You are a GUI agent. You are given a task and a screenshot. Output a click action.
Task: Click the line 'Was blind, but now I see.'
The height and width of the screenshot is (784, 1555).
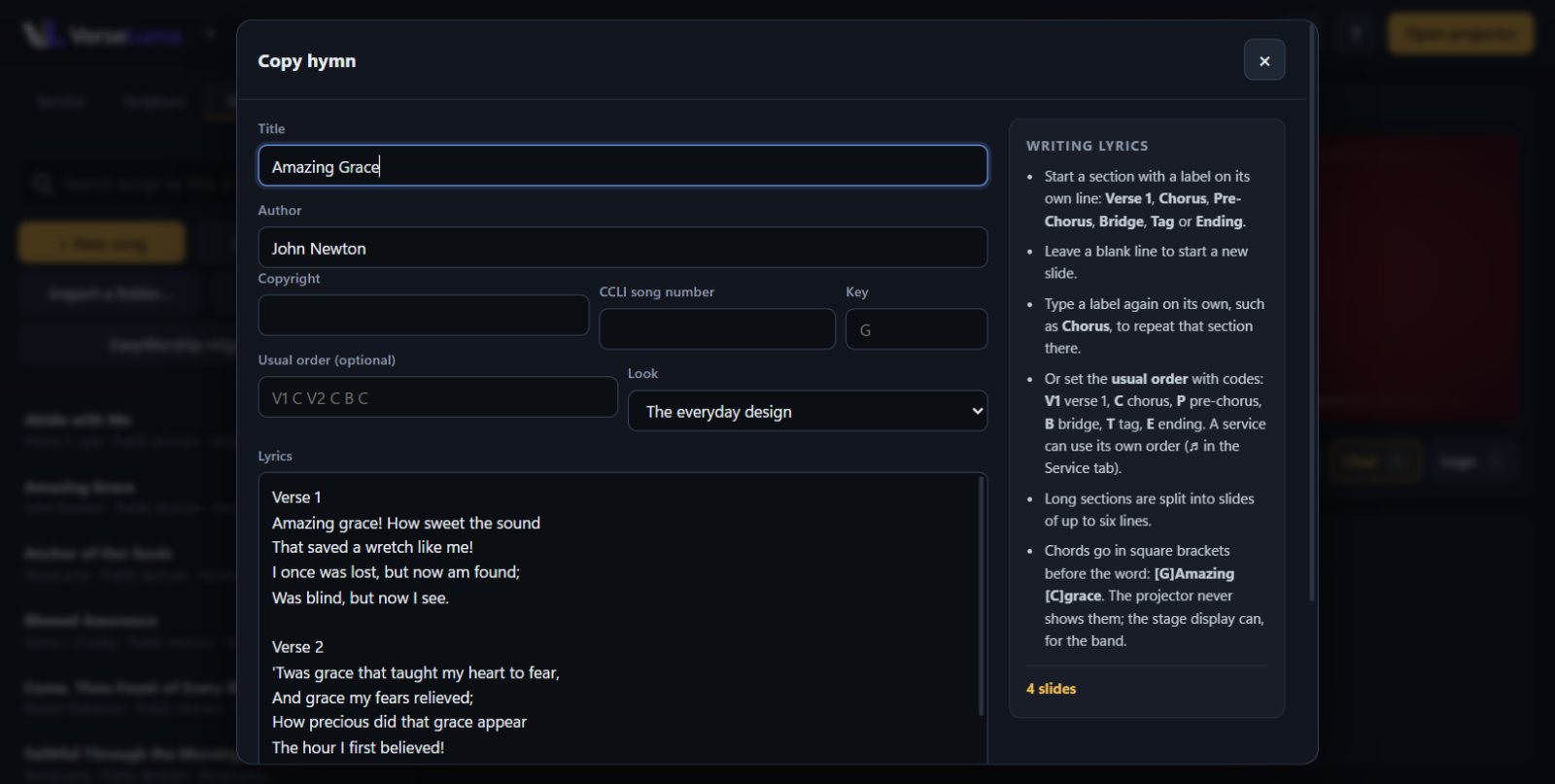361,597
